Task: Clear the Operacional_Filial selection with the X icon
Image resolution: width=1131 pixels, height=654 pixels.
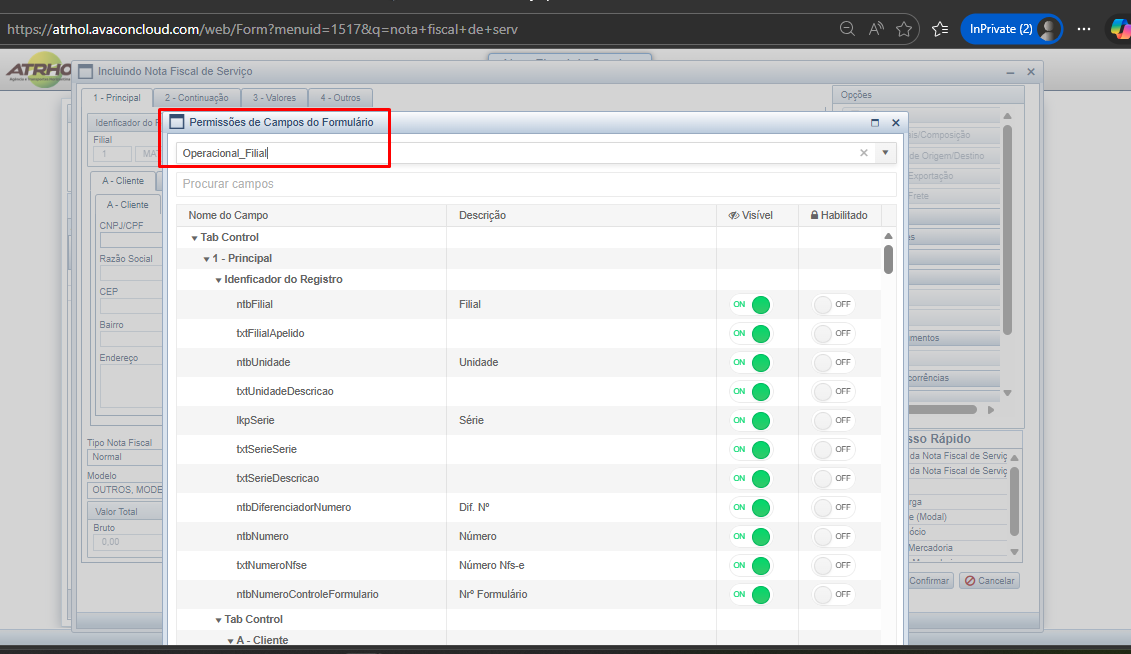Action: coord(864,153)
